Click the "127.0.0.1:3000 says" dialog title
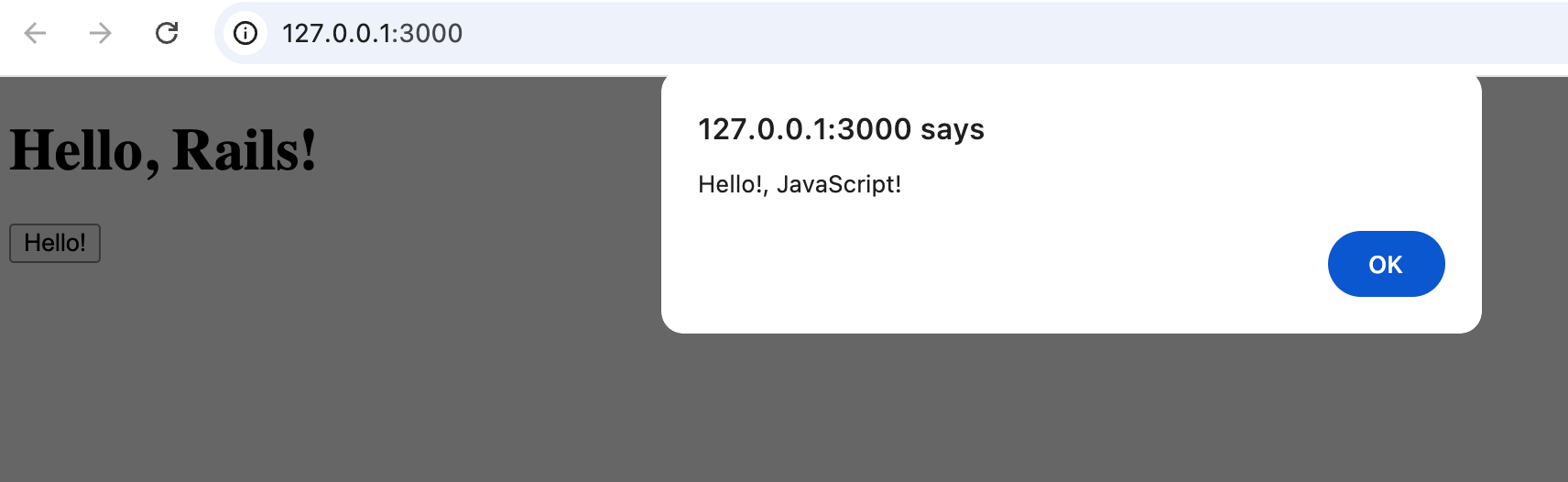 (841, 129)
